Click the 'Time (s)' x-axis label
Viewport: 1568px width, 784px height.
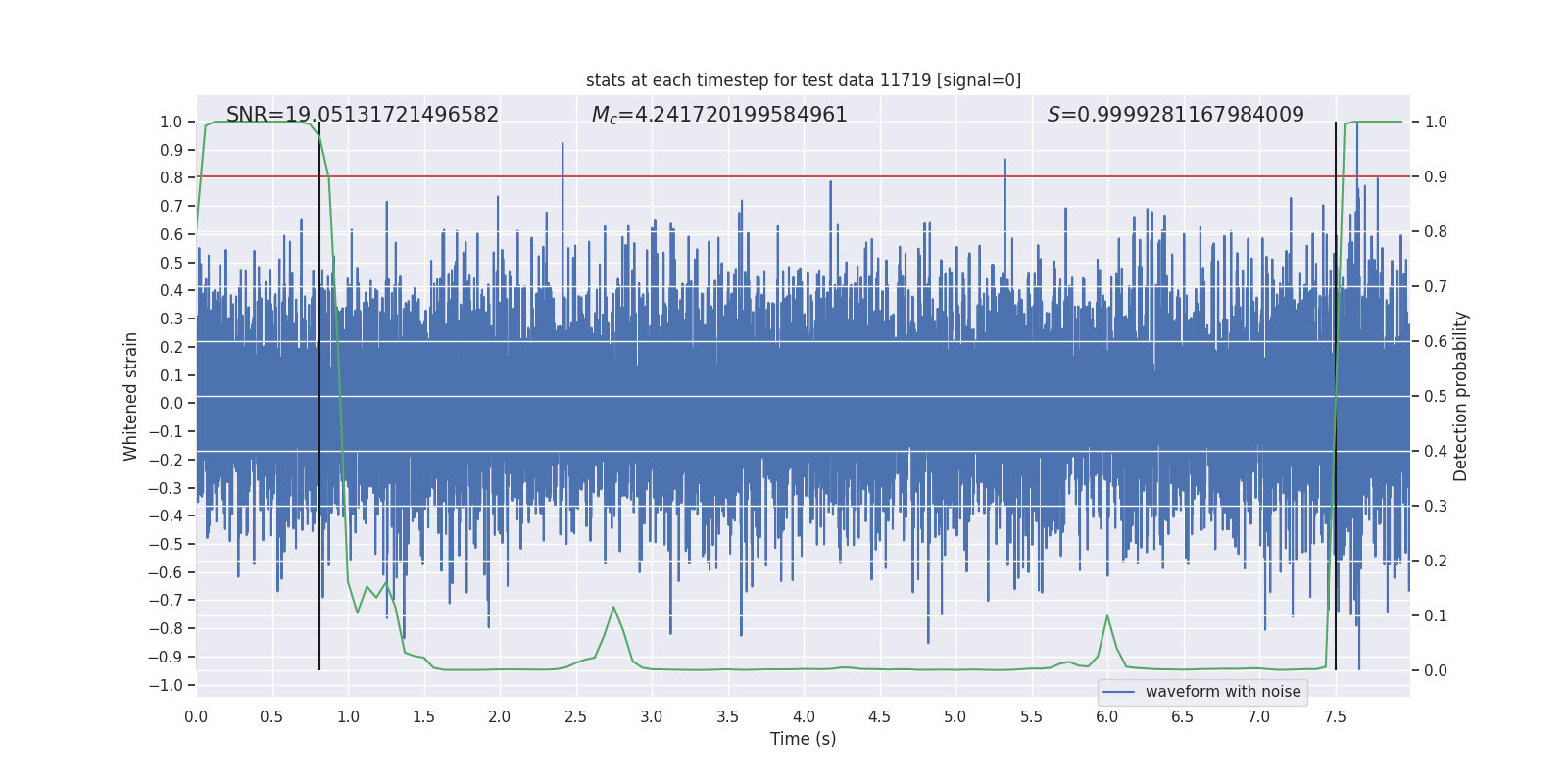[x=803, y=739]
